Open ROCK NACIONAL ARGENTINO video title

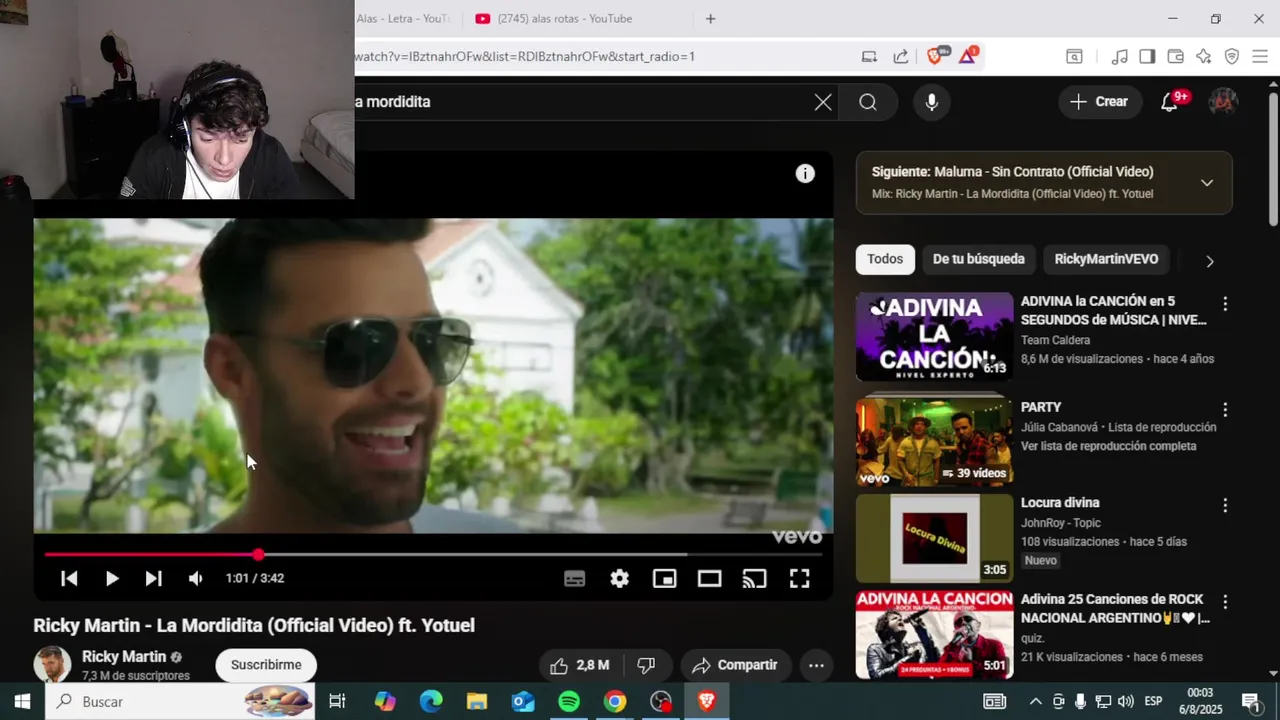[1115, 609]
